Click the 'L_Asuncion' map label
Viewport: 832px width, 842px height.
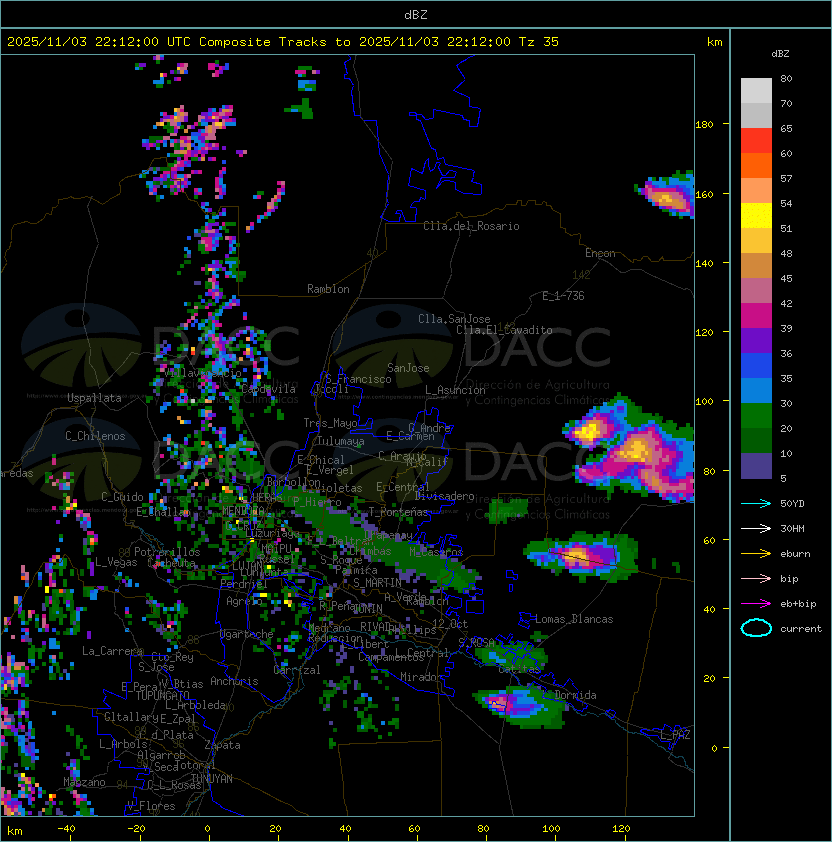tap(455, 390)
